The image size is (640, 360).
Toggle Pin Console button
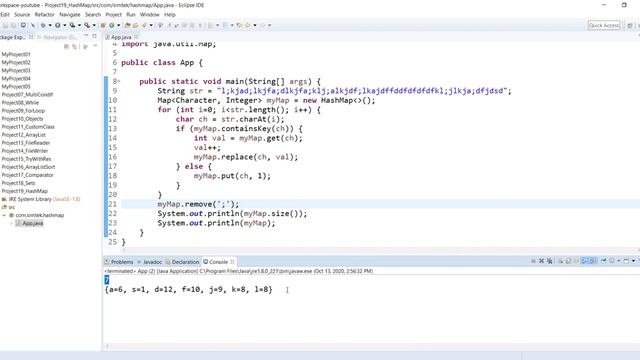(x=603, y=261)
